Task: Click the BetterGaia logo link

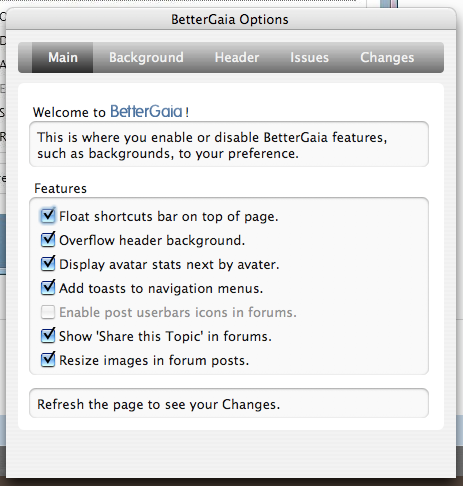Action: pos(146,111)
